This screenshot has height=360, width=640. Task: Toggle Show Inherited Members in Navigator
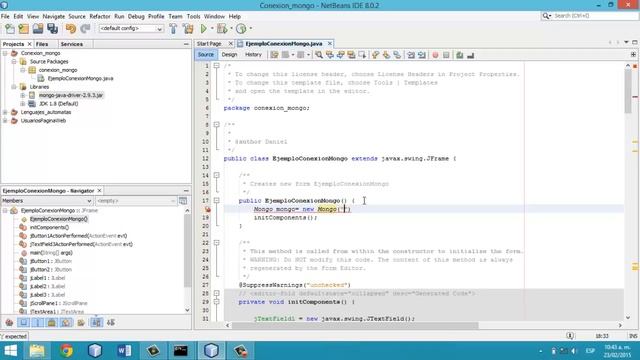pyautogui.click(x=9, y=322)
